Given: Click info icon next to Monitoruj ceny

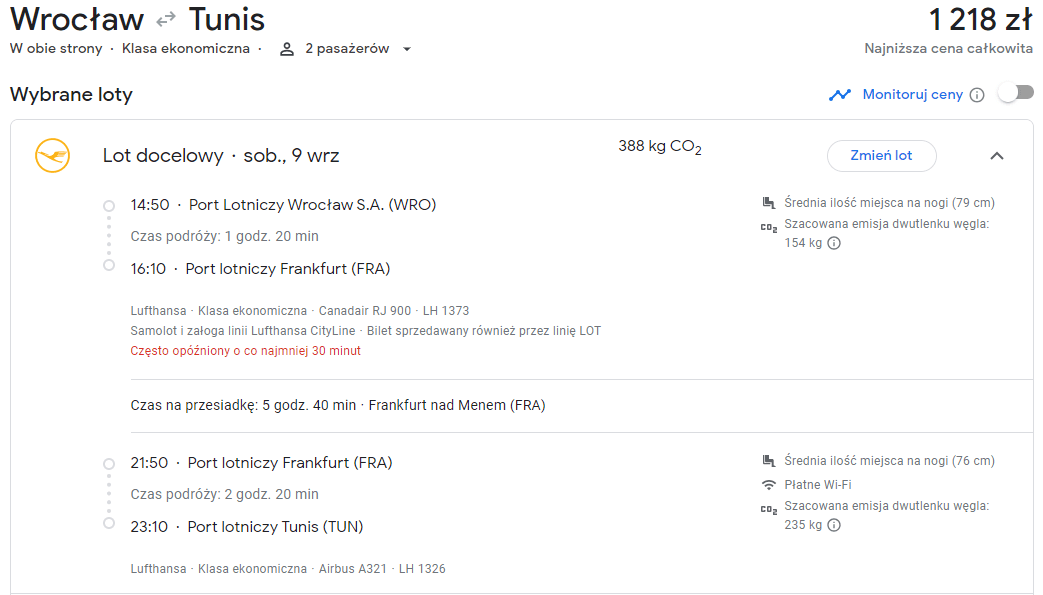Looking at the screenshot, I should pos(977,95).
